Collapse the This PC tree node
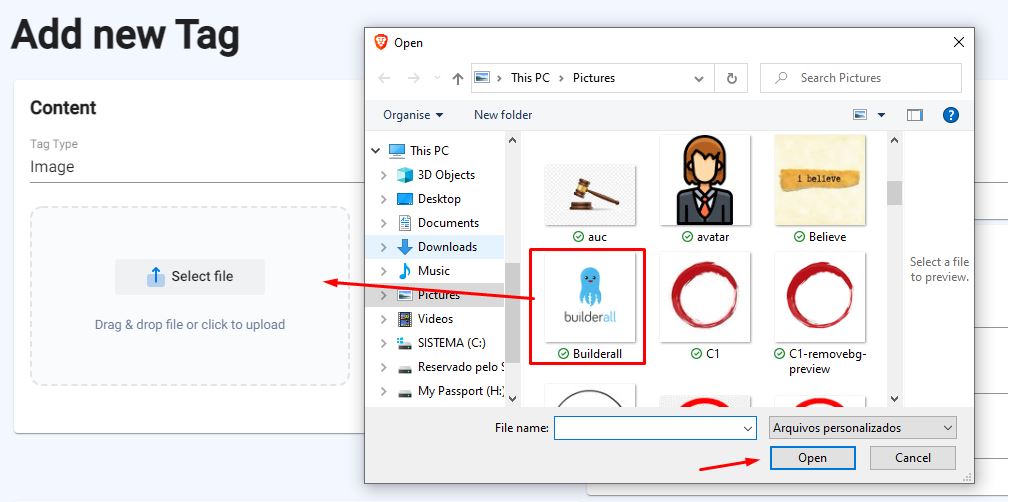 pos(376,151)
